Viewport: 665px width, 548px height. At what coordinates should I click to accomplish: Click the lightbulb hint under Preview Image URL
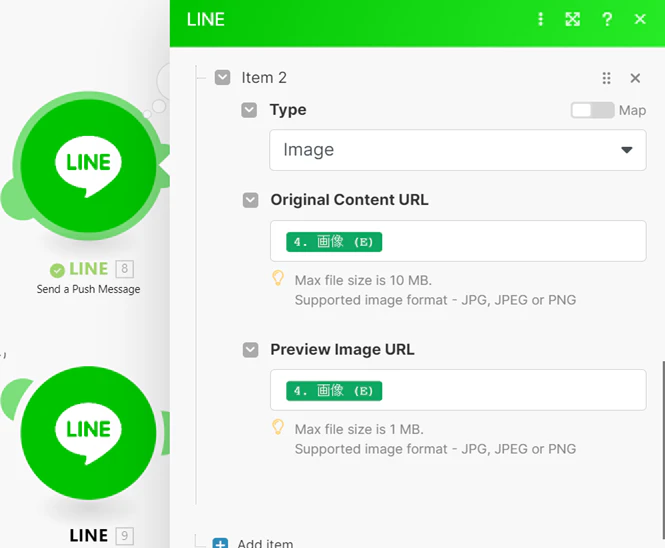tap(278, 427)
